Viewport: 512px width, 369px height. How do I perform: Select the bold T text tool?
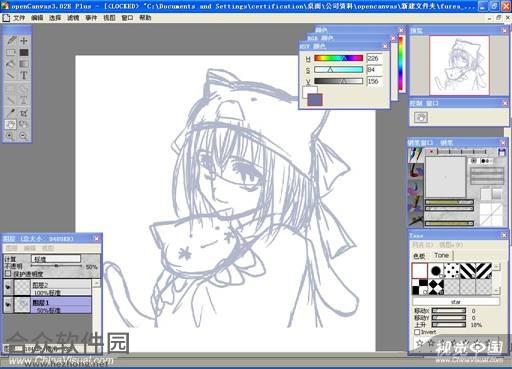tap(24, 75)
